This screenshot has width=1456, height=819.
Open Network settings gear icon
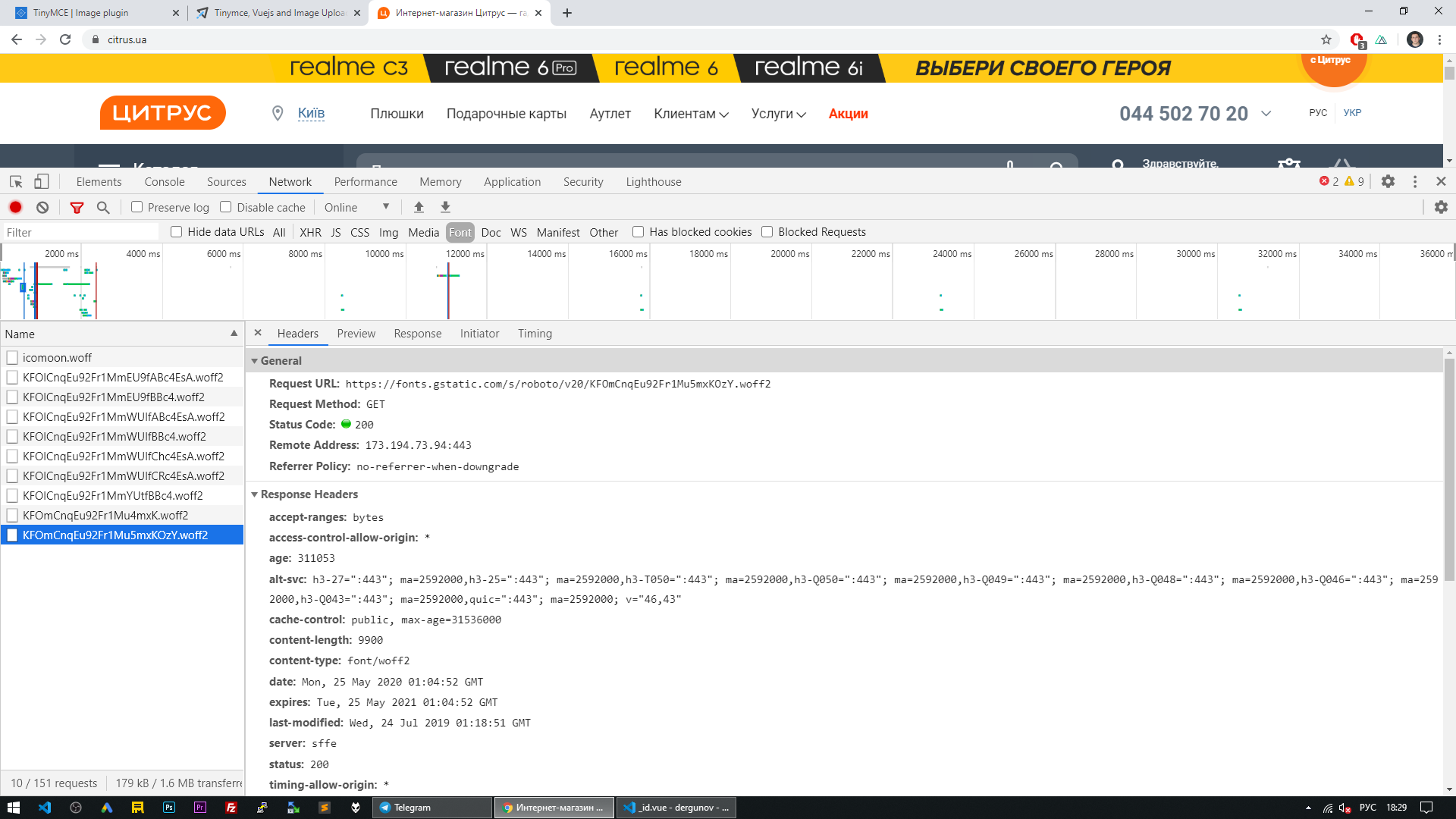tap(1441, 207)
